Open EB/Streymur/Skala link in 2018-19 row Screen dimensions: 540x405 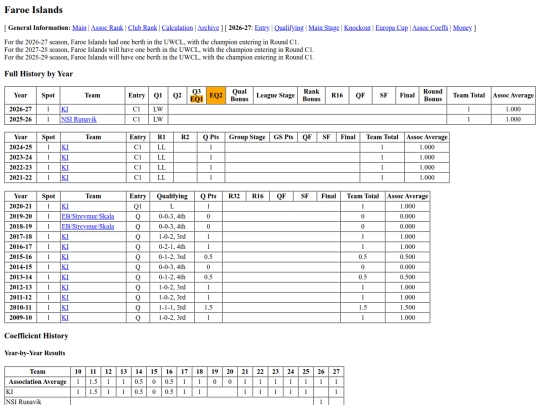coord(88,227)
